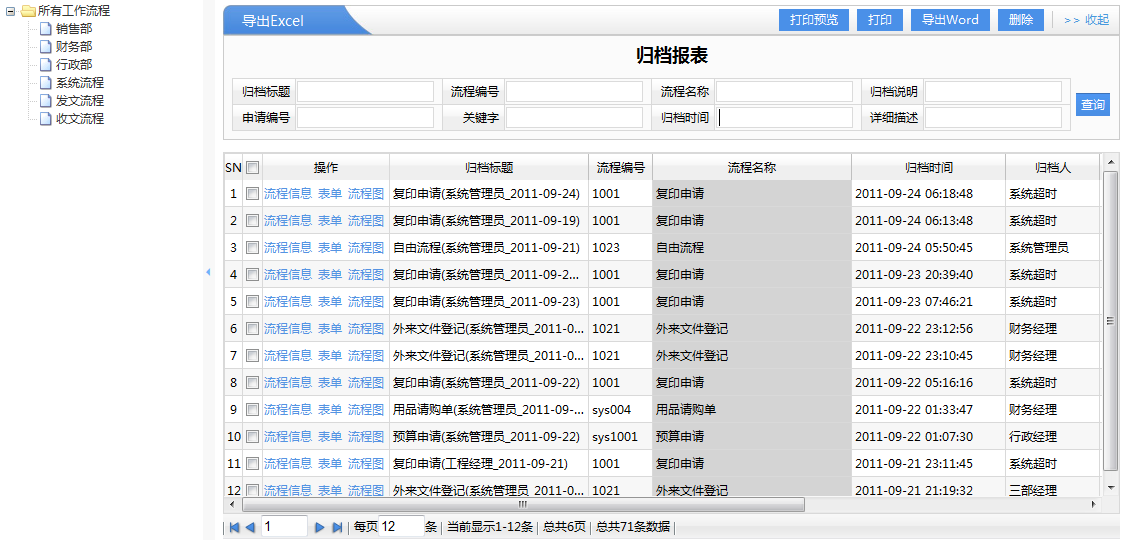Check the checkbox for row 3
Image resolution: width=1125 pixels, height=540 pixels.
[x=253, y=248]
